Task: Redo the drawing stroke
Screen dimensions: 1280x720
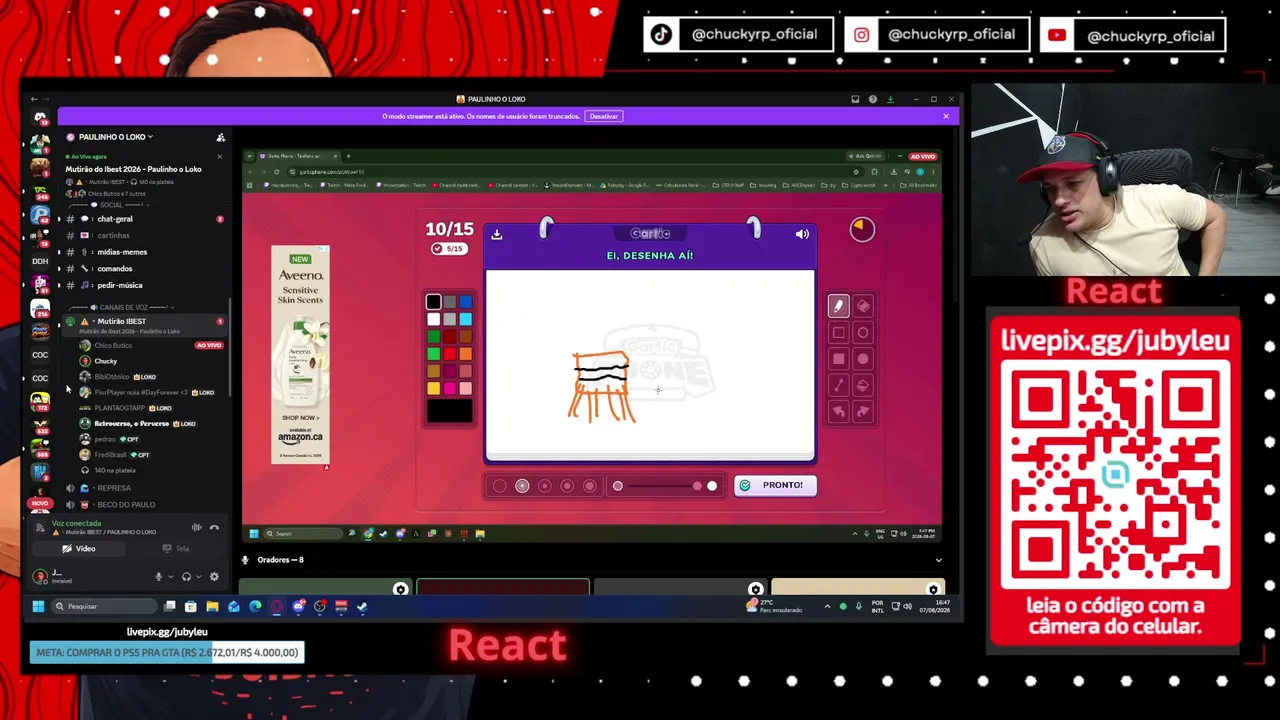Action: tap(863, 411)
